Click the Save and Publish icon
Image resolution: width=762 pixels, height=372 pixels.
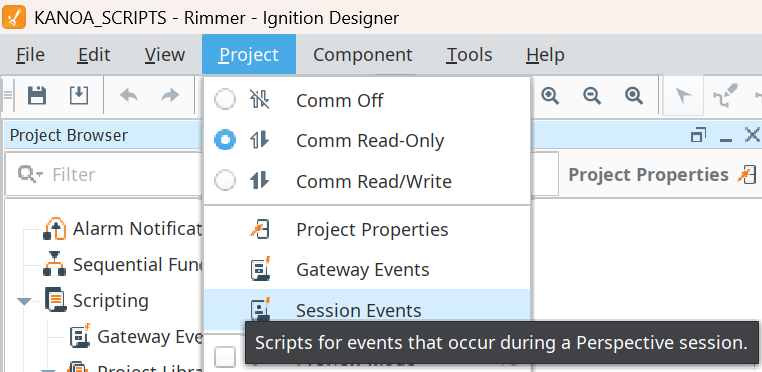point(79,95)
